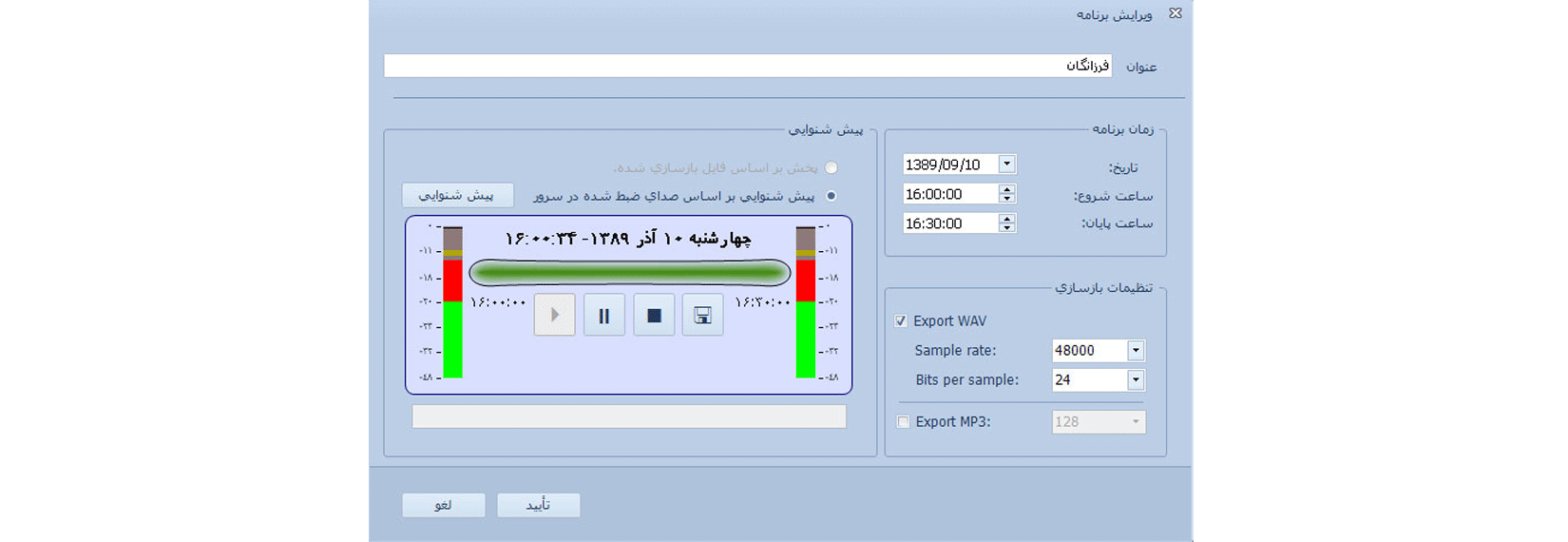Click the empty status bar below the player
Viewport: 1568px width, 542px height.
(x=629, y=416)
